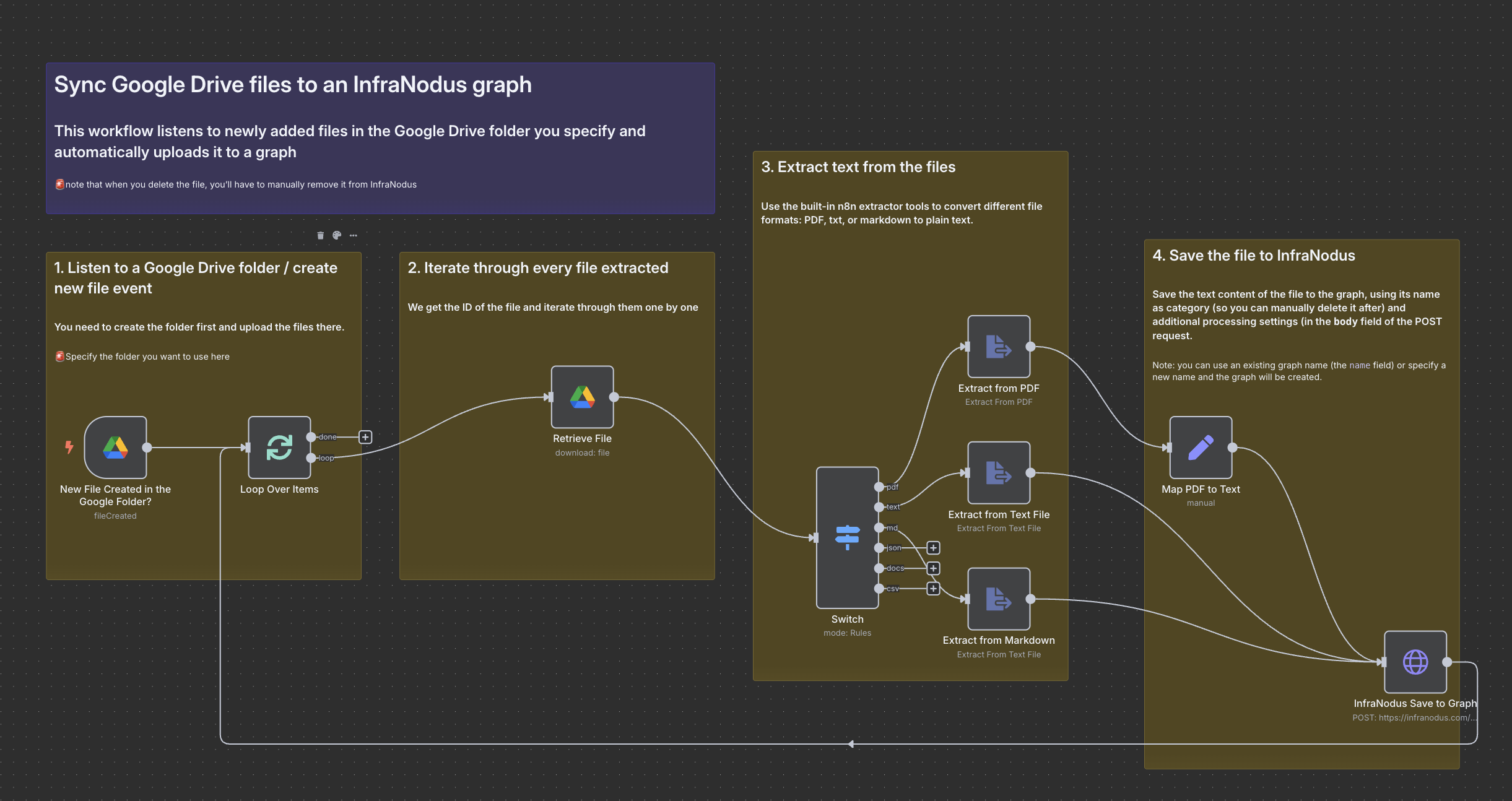Add a node to Switch docs output
The height and width of the screenshot is (801, 1512).
(934, 568)
